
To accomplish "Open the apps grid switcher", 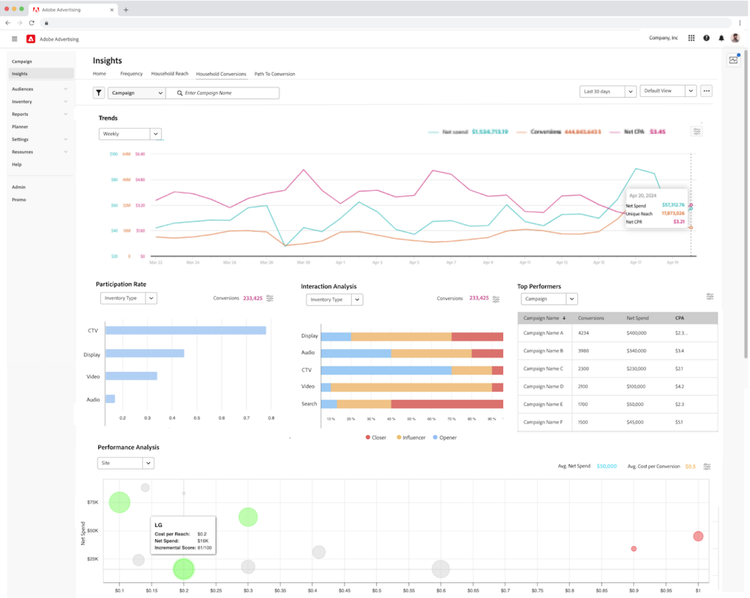I will coord(691,38).
